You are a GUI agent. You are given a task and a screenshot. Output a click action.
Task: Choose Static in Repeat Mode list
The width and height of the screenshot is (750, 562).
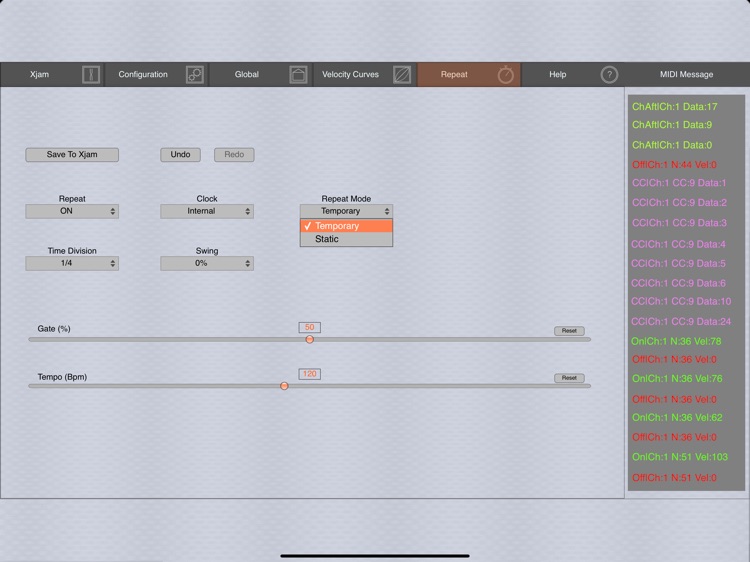(346, 239)
